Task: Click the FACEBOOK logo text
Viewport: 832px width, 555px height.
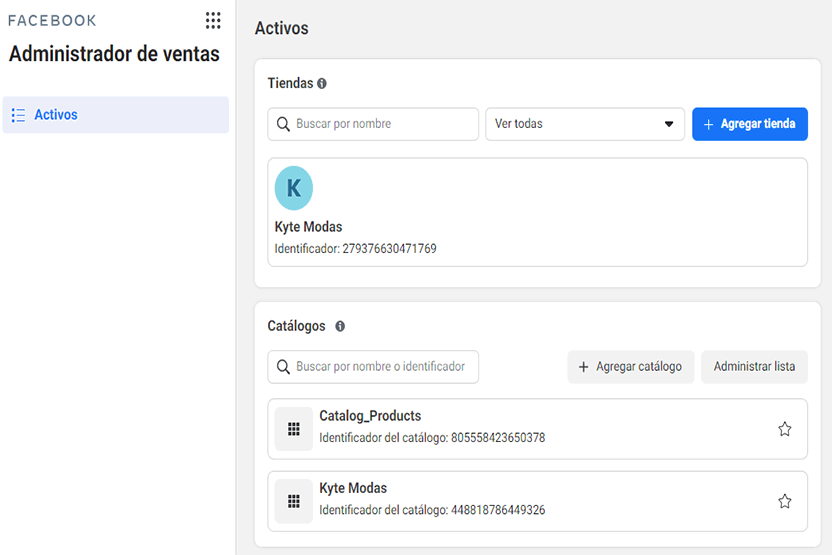Action: click(52, 21)
